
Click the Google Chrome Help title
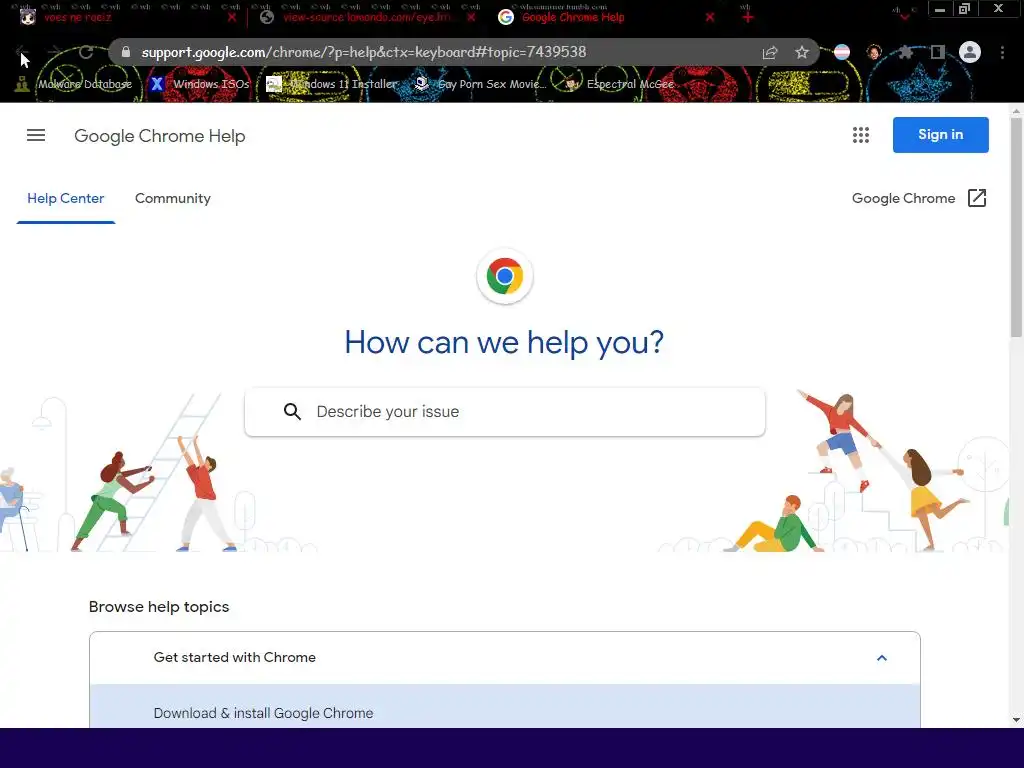(x=159, y=136)
